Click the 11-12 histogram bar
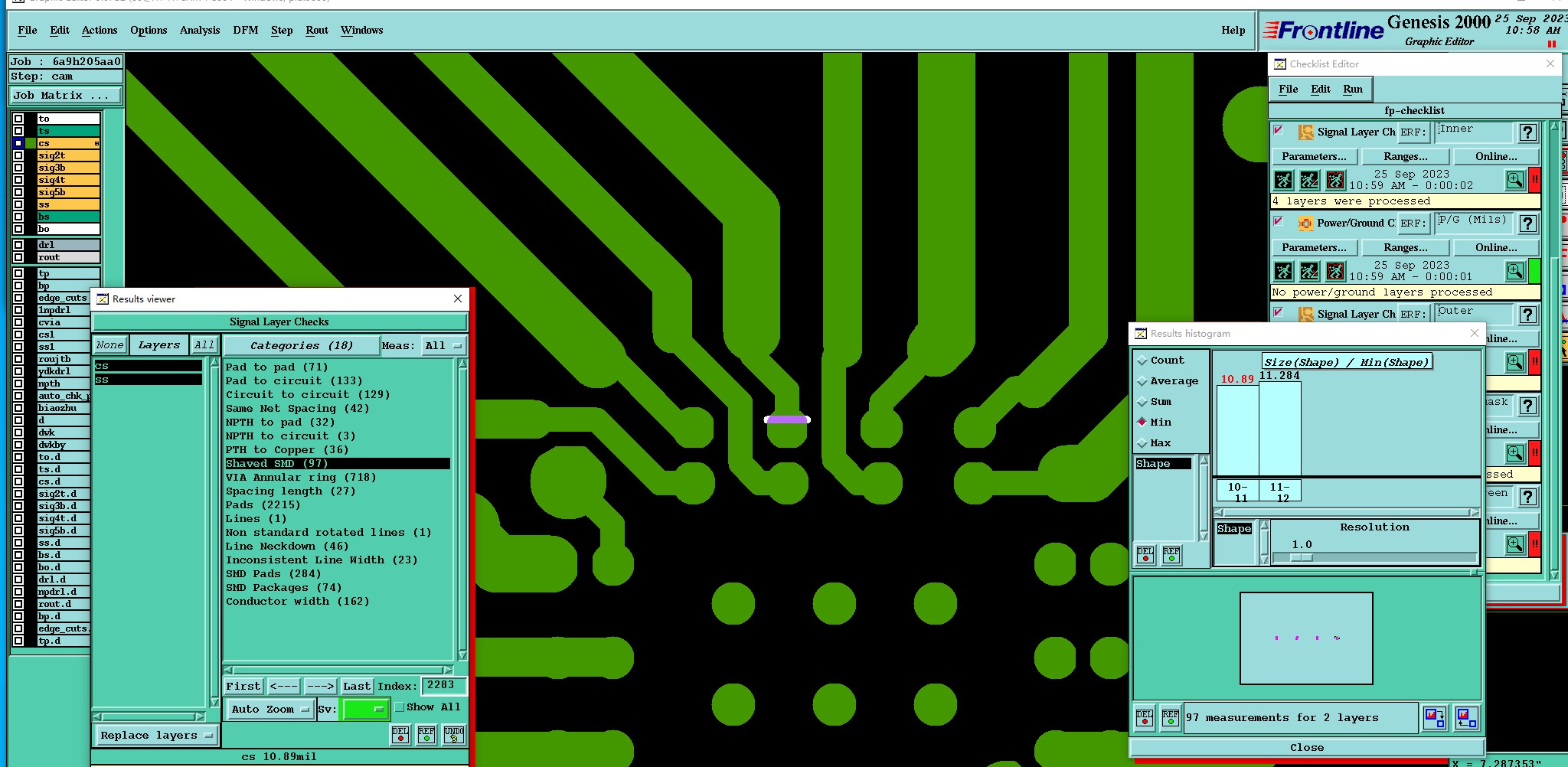The width and height of the screenshot is (1568, 767). pos(1280,429)
